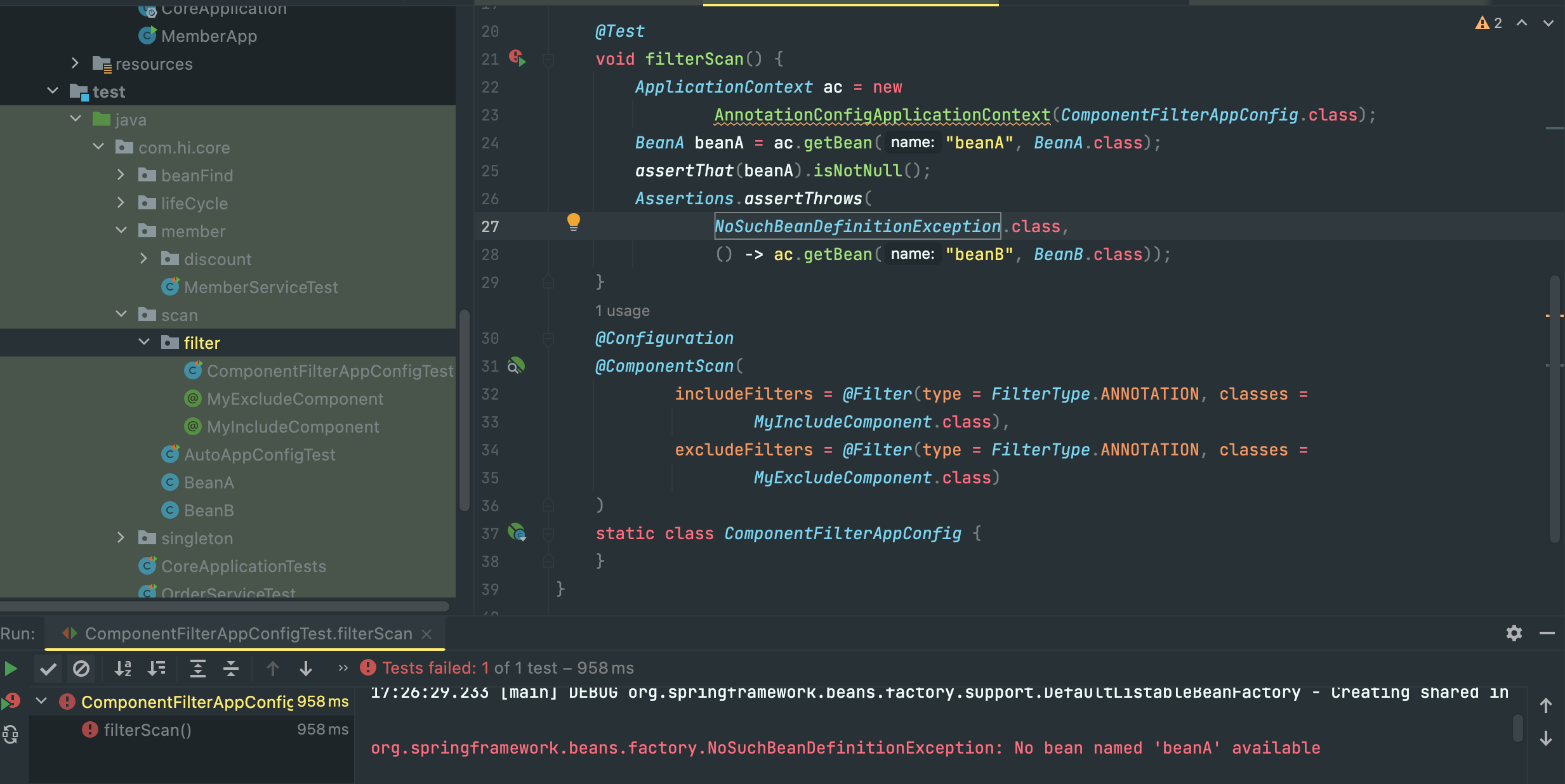Open MyIncludeComponent annotation file
The width and height of the screenshot is (1565, 784).
click(293, 427)
